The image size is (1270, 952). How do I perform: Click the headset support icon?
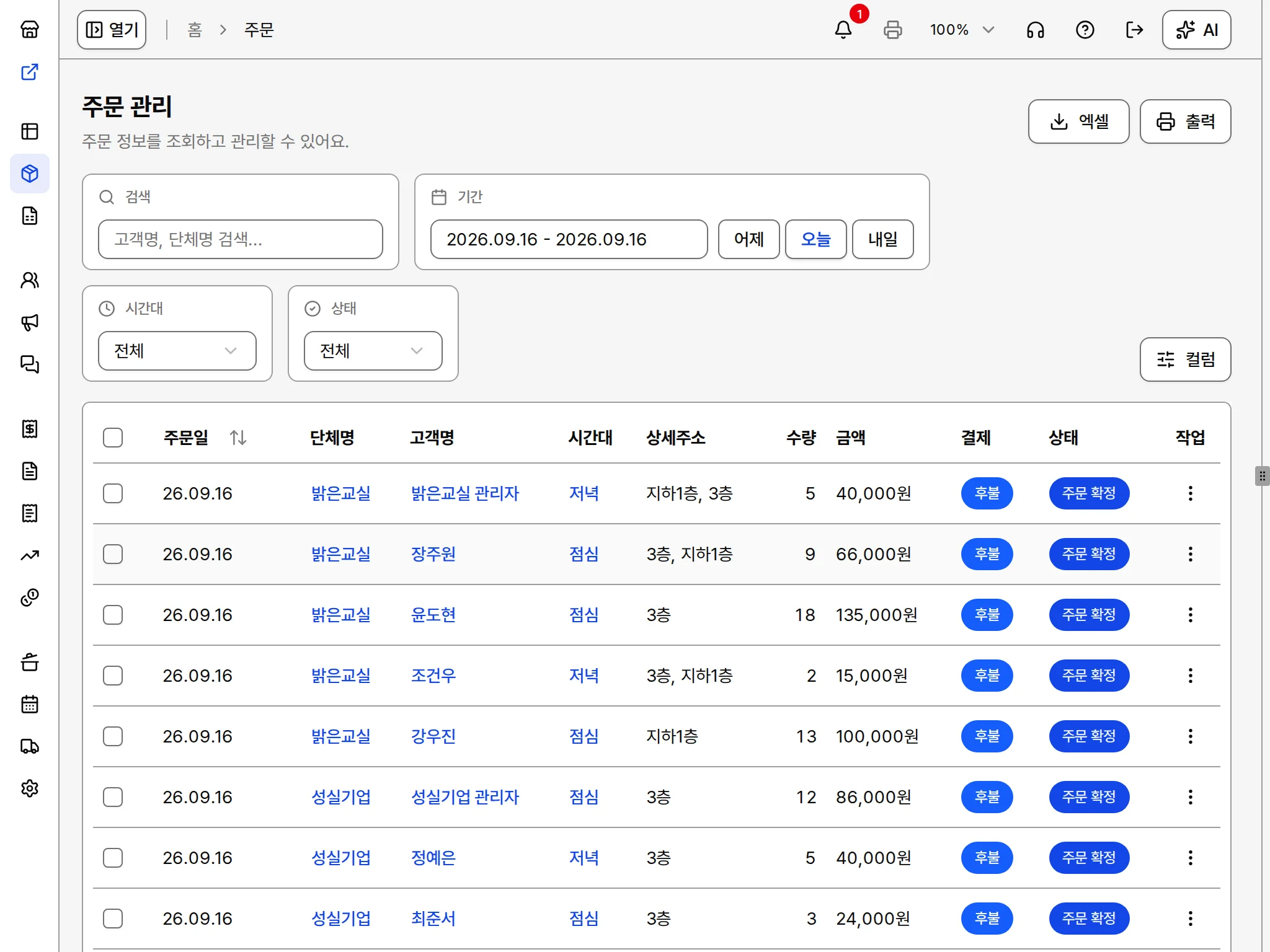point(1035,30)
